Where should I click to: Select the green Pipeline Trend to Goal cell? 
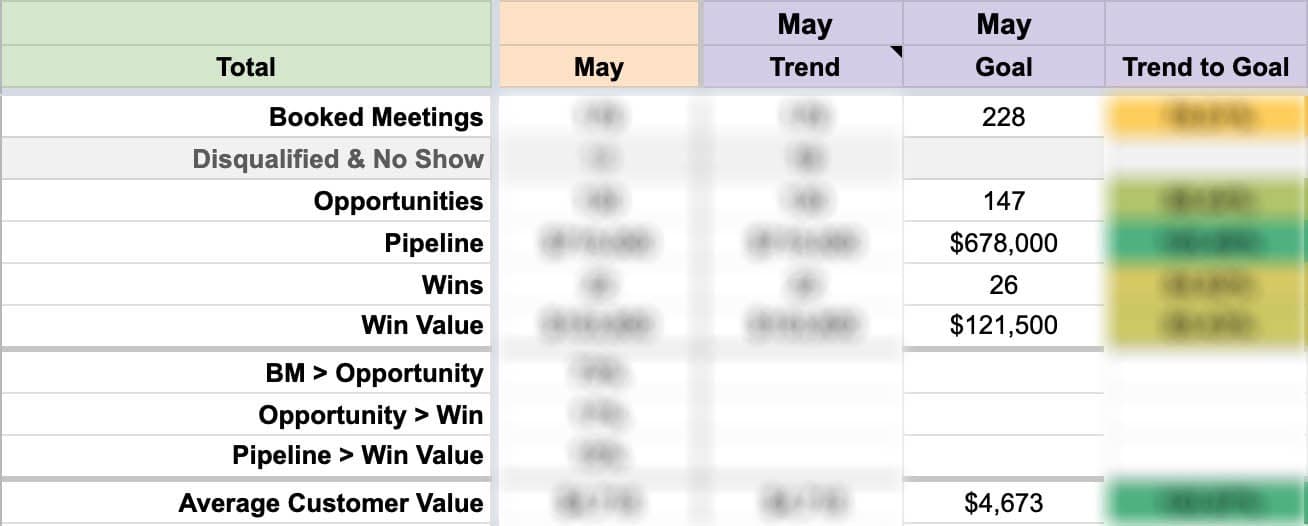[x=1206, y=243]
